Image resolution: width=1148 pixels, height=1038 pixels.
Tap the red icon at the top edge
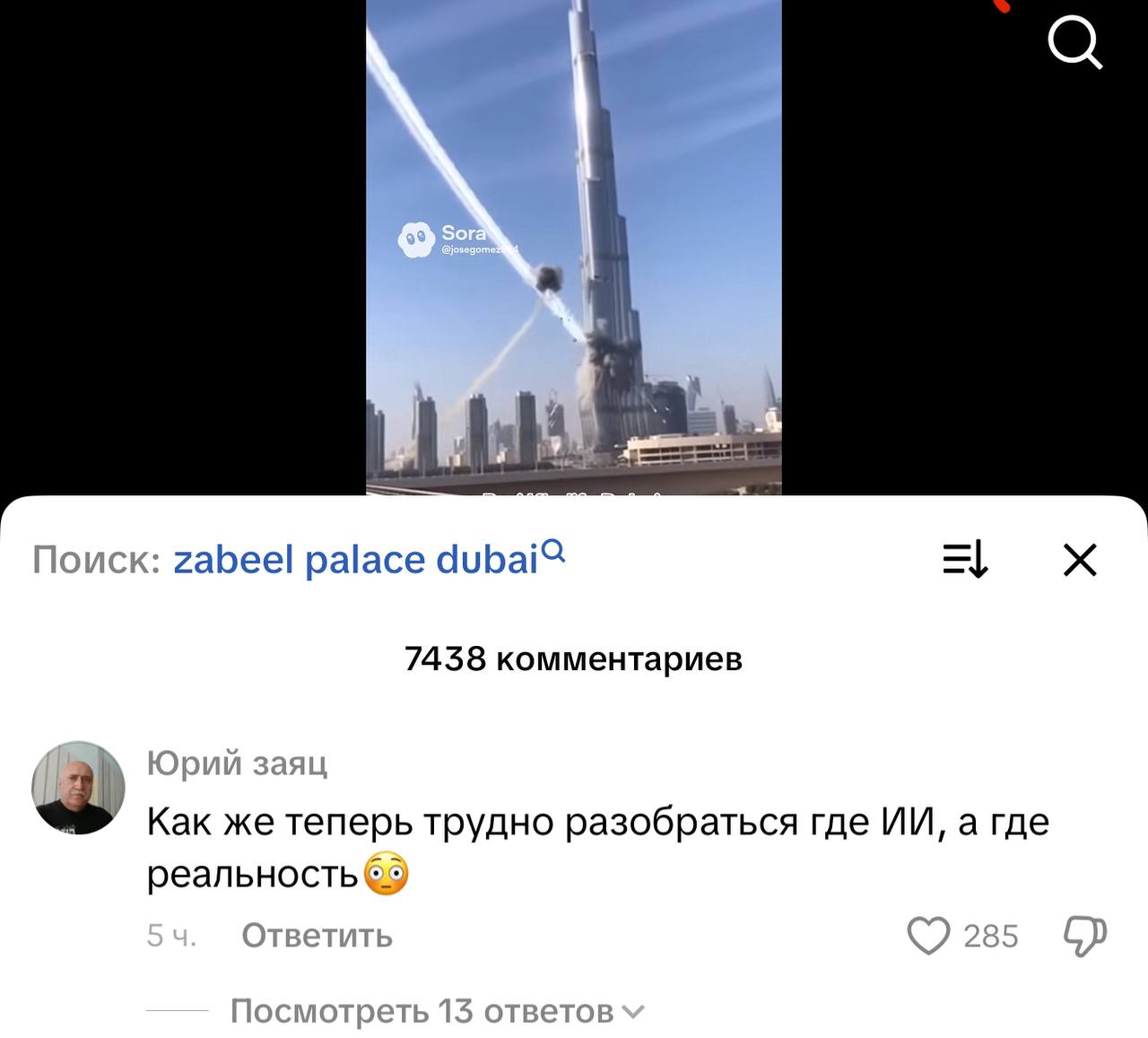[x=1001, y=4]
